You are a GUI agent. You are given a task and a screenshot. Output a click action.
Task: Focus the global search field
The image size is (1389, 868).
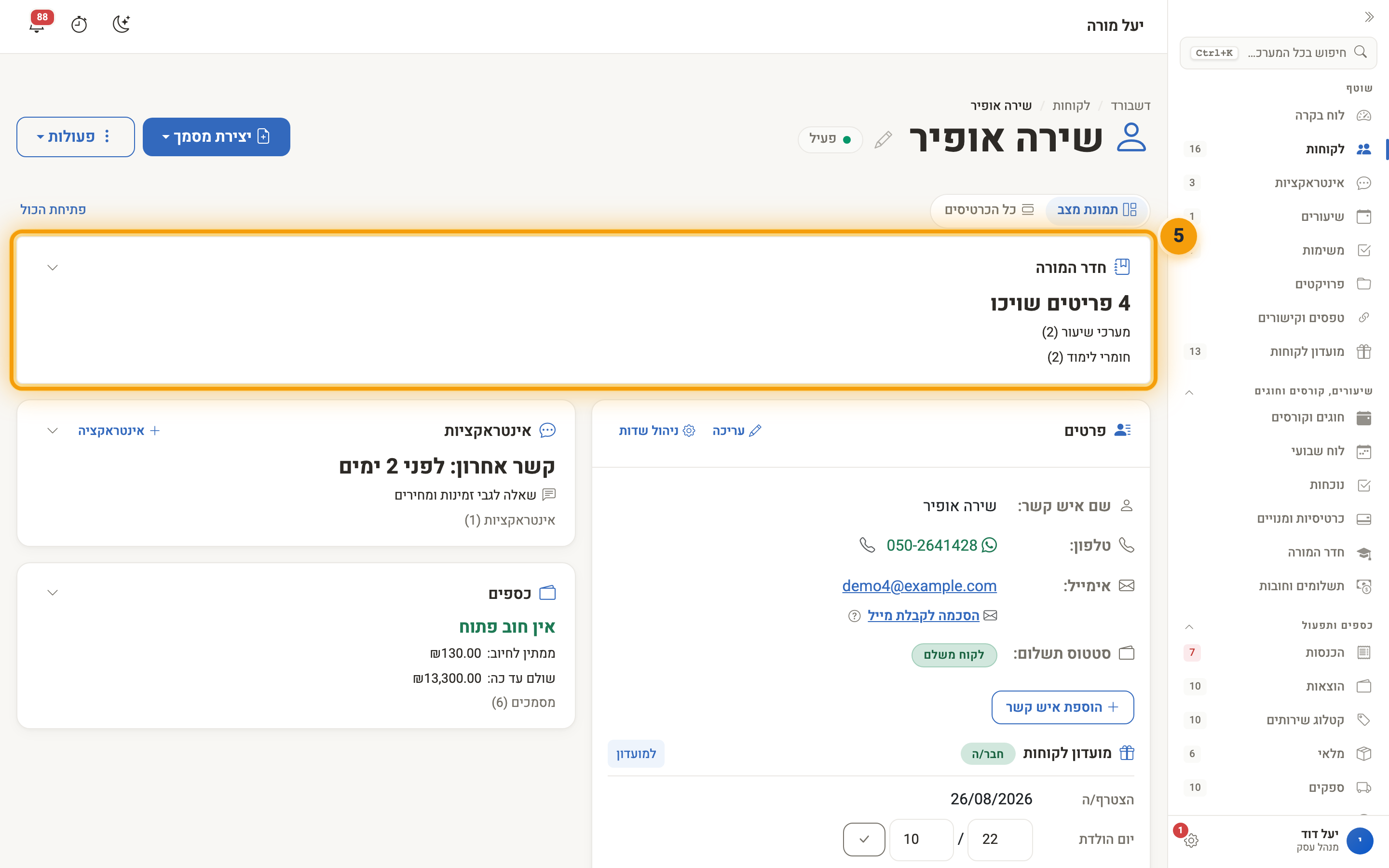pos(1278,53)
